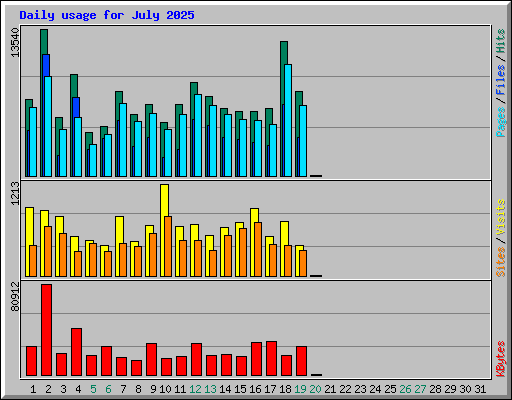Click the red KBytes bar for day 4
This screenshot has height=400, width=512.
point(76,352)
